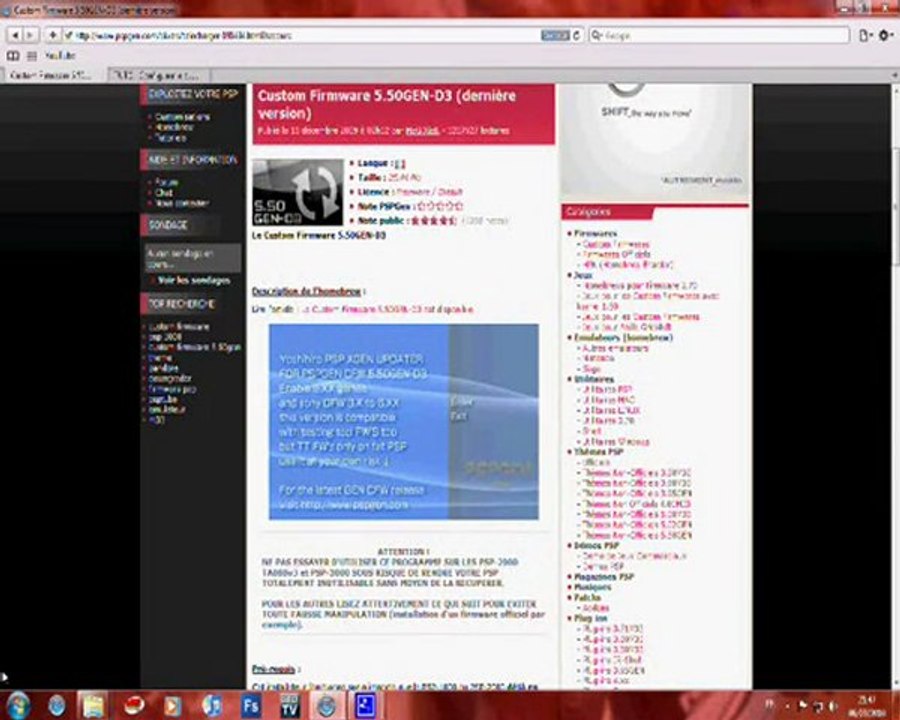900x720 pixels.
Task: Open Emulateurs (homebrew) category
Action: 623,338
